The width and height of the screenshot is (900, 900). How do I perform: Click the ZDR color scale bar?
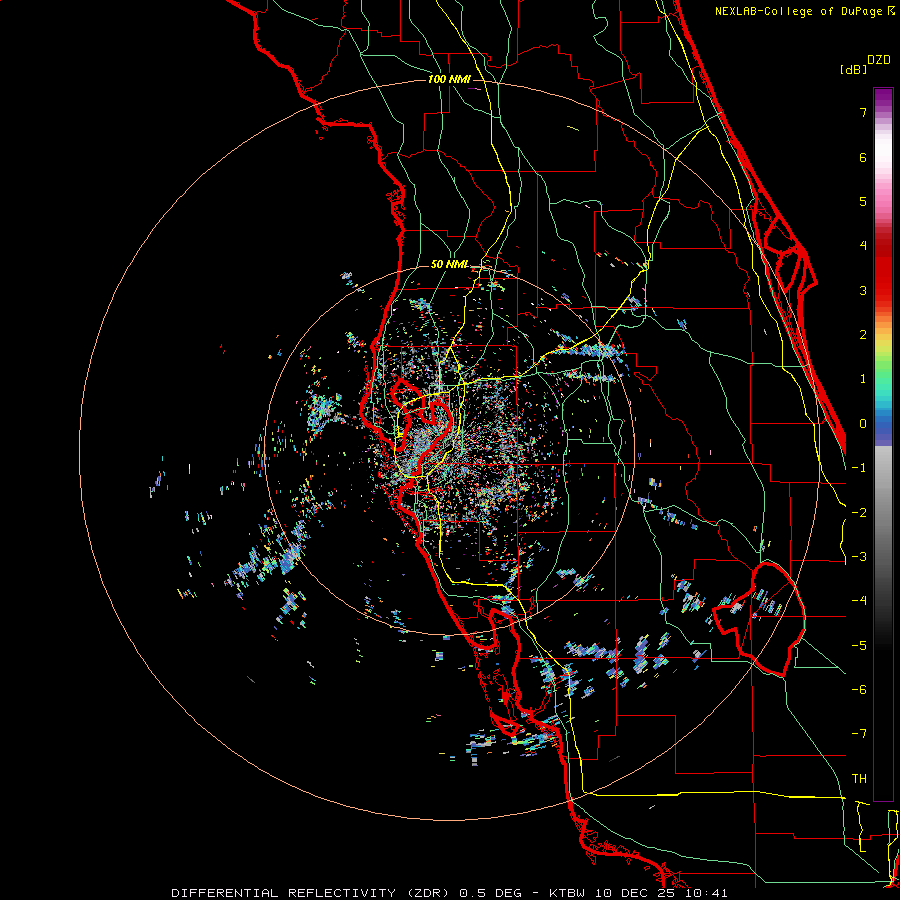tap(883, 444)
